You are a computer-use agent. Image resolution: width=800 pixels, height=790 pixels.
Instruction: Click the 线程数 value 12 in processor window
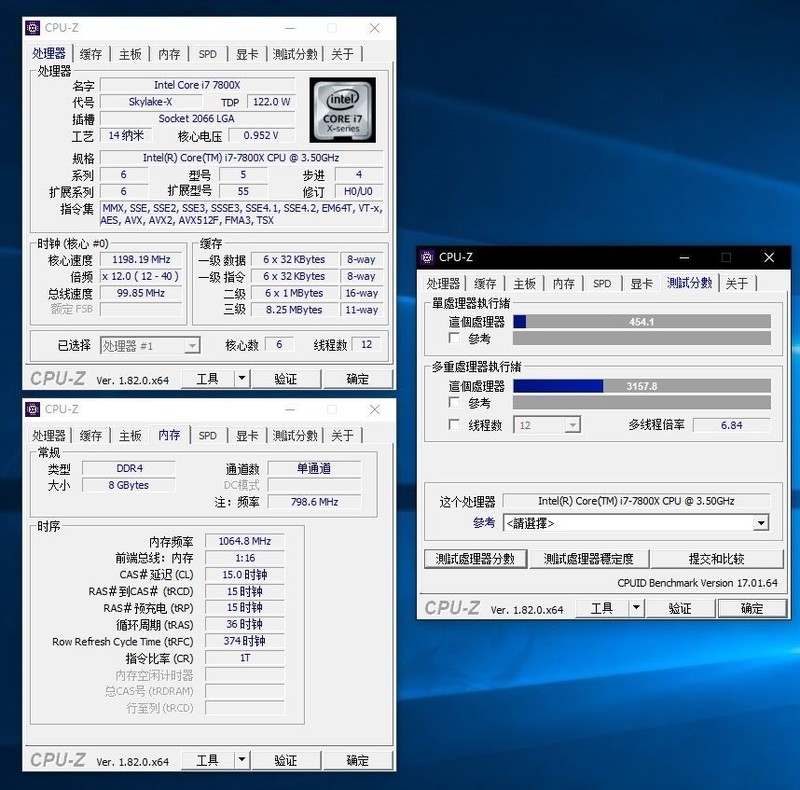tap(367, 344)
